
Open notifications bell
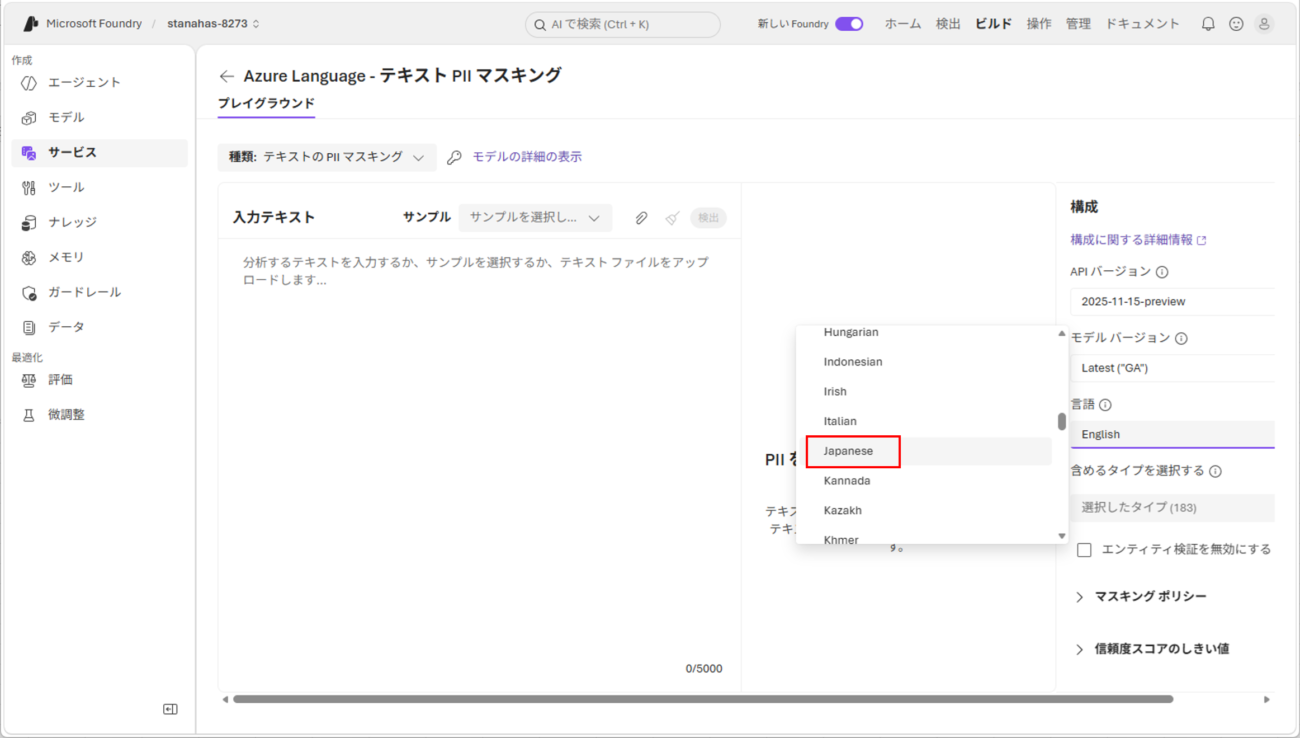coord(1208,24)
